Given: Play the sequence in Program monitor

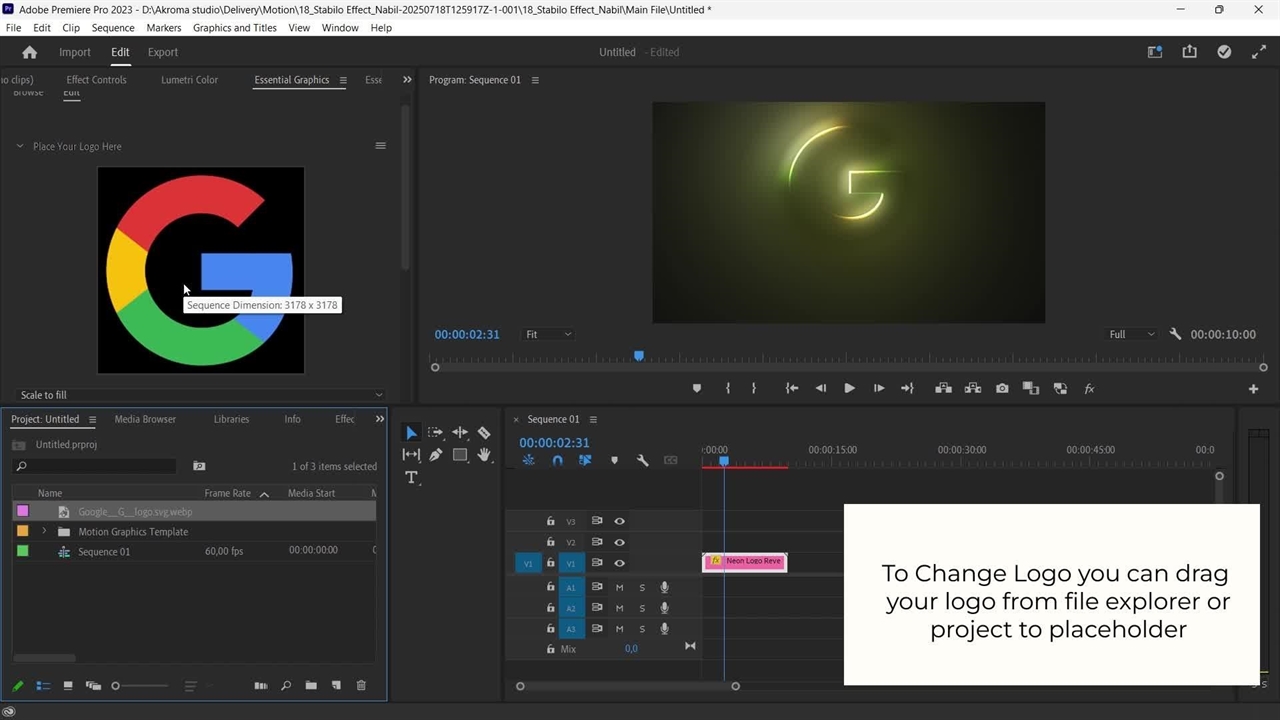Looking at the screenshot, I should (x=849, y=389).
